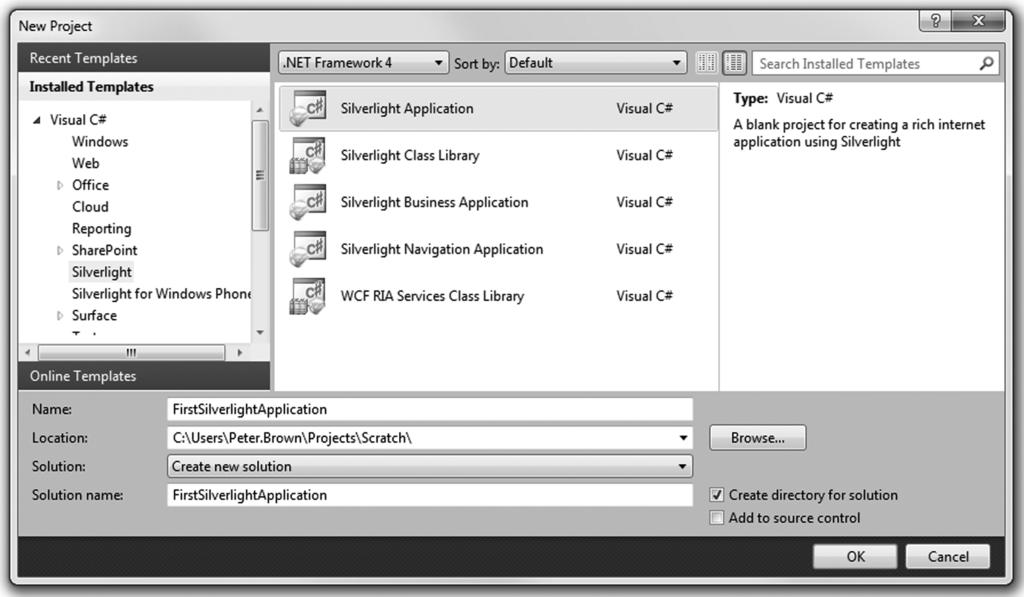Select the 'Silverlight Application' template name

click(407, 108)
